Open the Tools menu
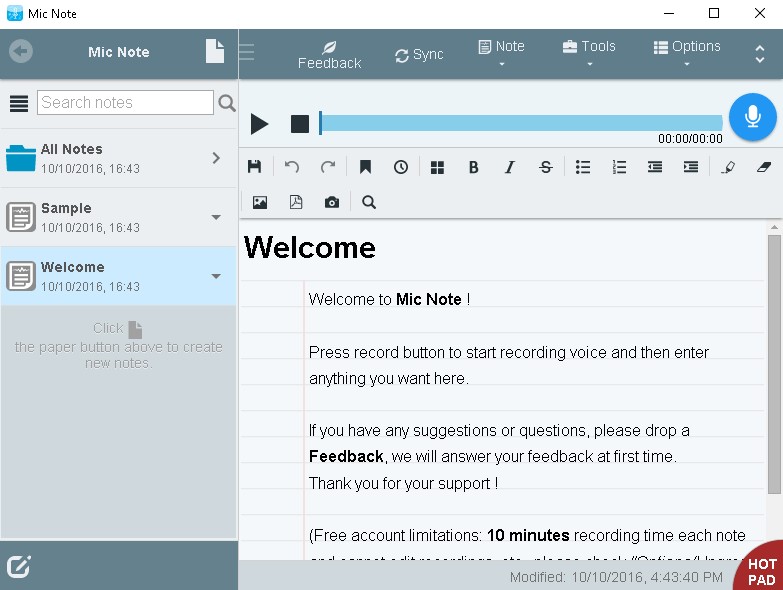Screen dimensions: 783x590 pos(589,53)
